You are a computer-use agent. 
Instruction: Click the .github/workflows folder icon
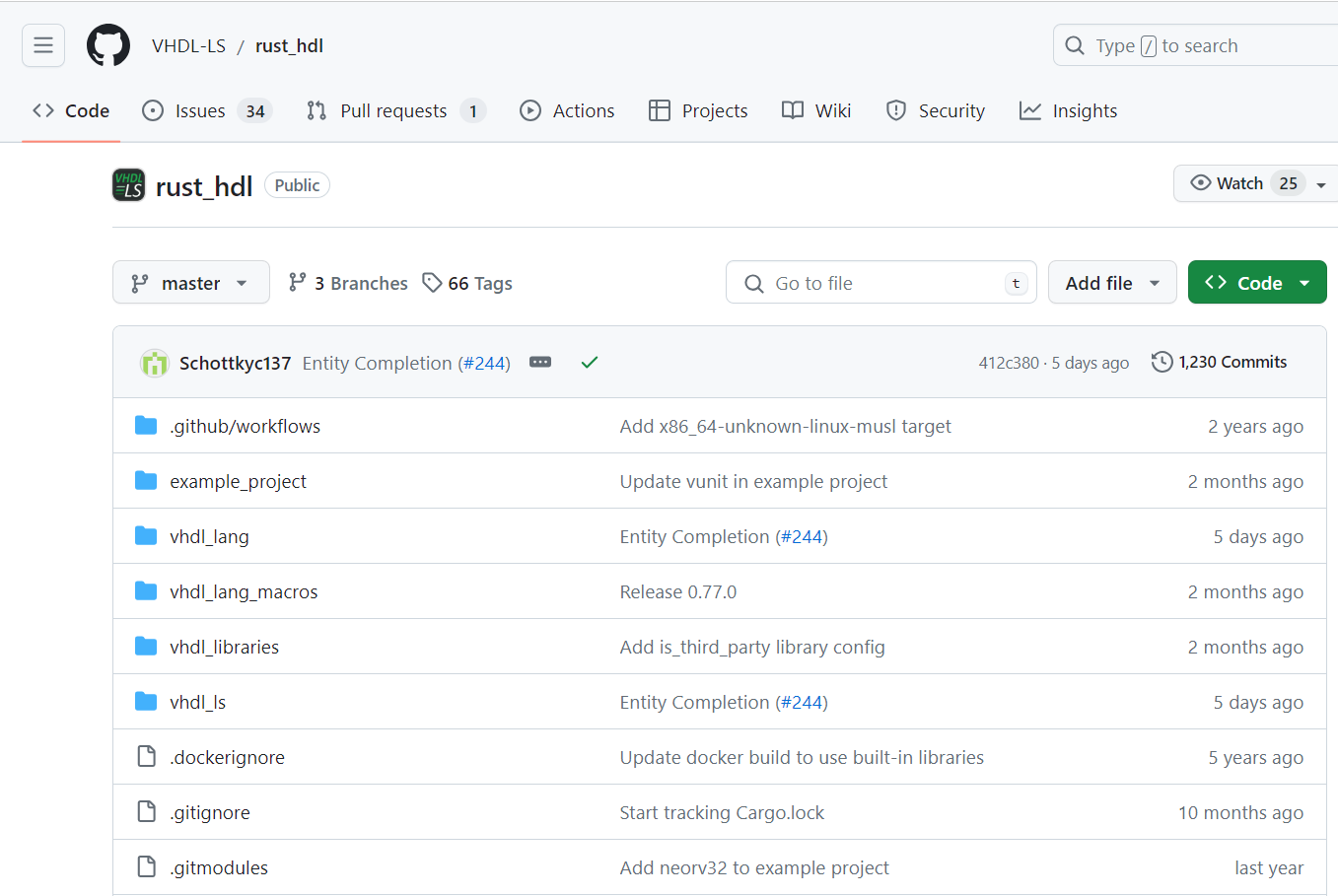146,426
